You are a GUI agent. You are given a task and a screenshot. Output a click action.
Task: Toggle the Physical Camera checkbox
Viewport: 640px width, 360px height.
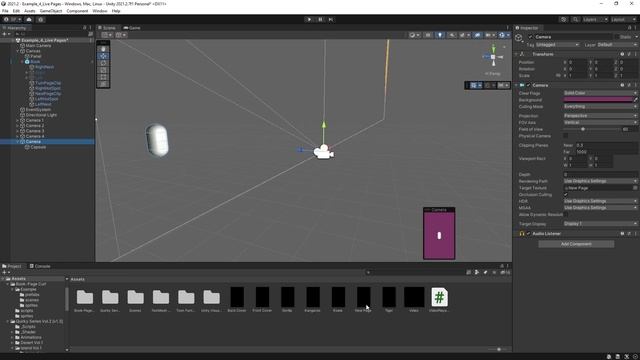pyautogui.click(x=566, y=136)
